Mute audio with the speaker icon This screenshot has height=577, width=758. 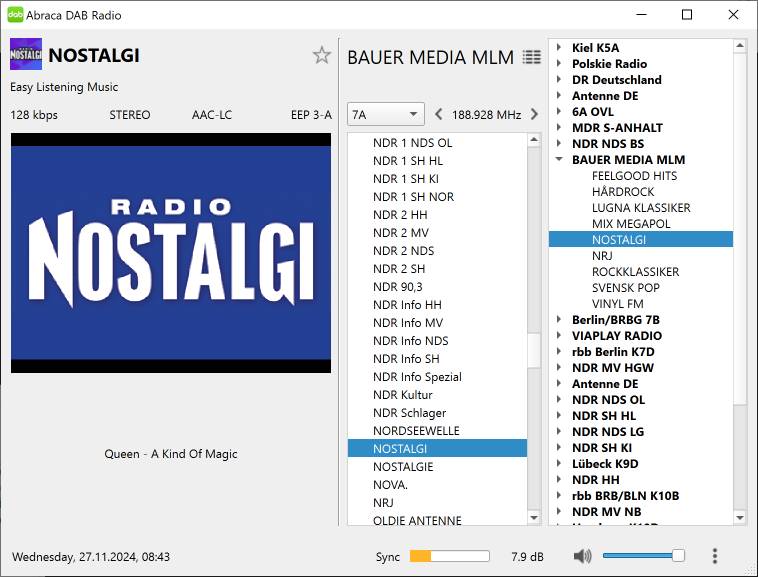click(583, 556)
